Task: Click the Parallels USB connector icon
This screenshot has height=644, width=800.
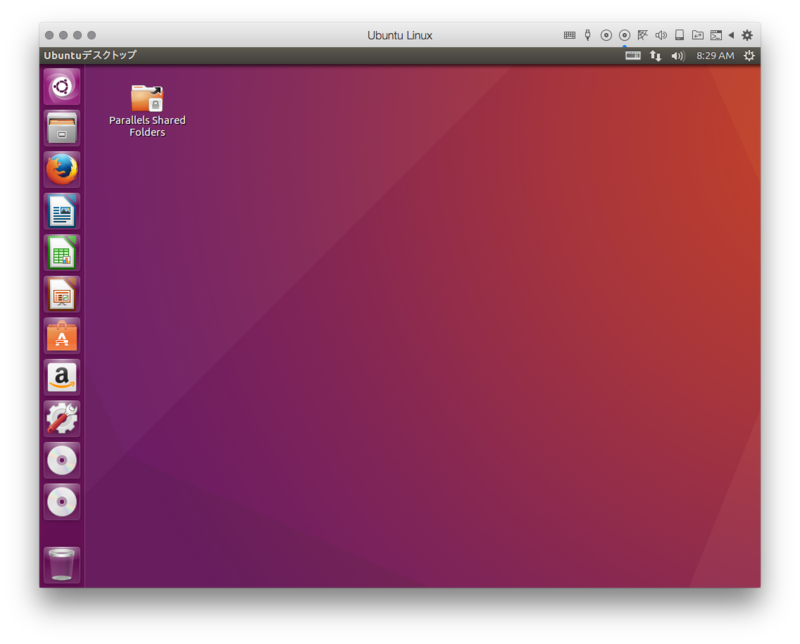Action: (x=587, y=35)
